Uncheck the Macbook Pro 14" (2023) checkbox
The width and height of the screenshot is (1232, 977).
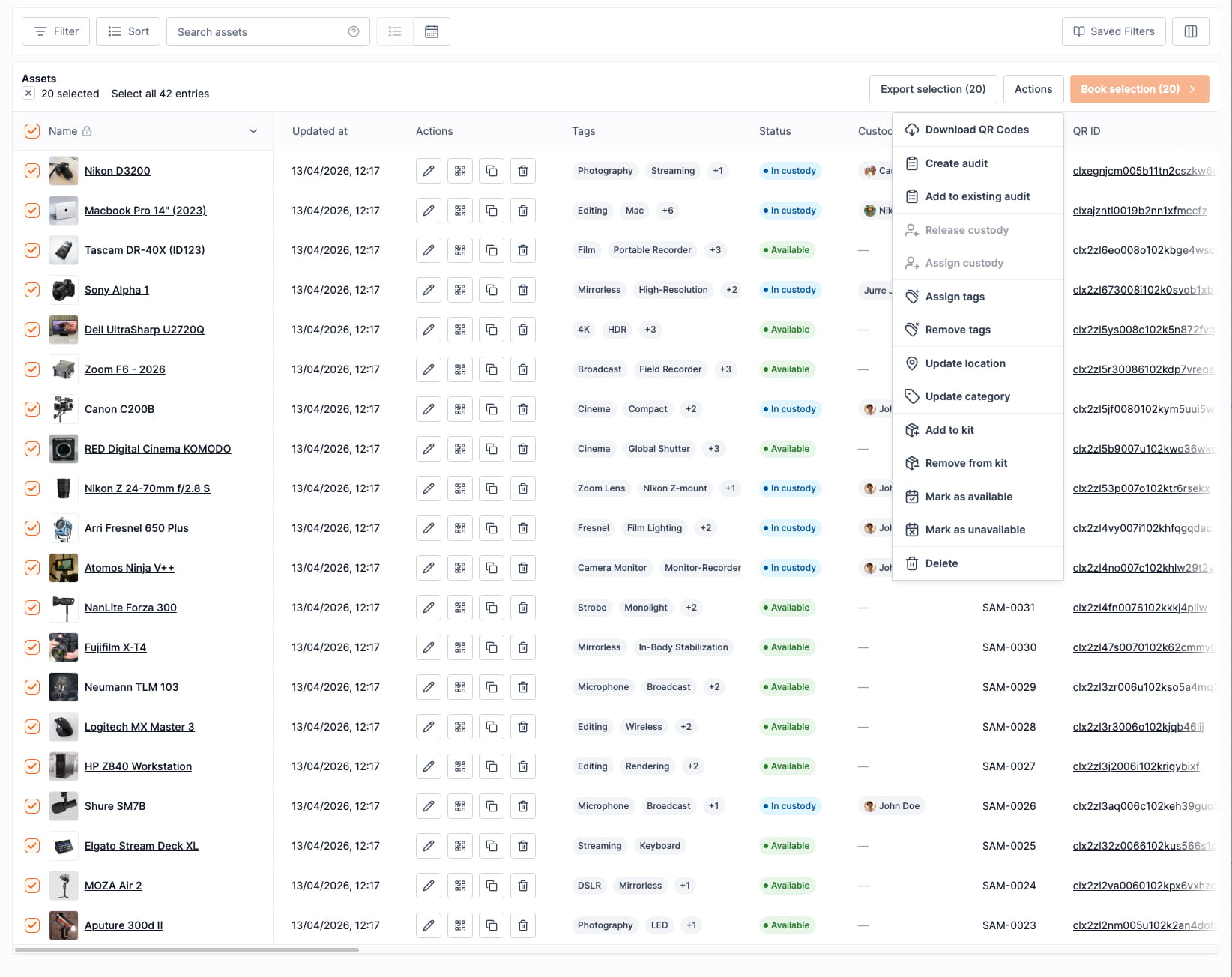click(32, 211)
